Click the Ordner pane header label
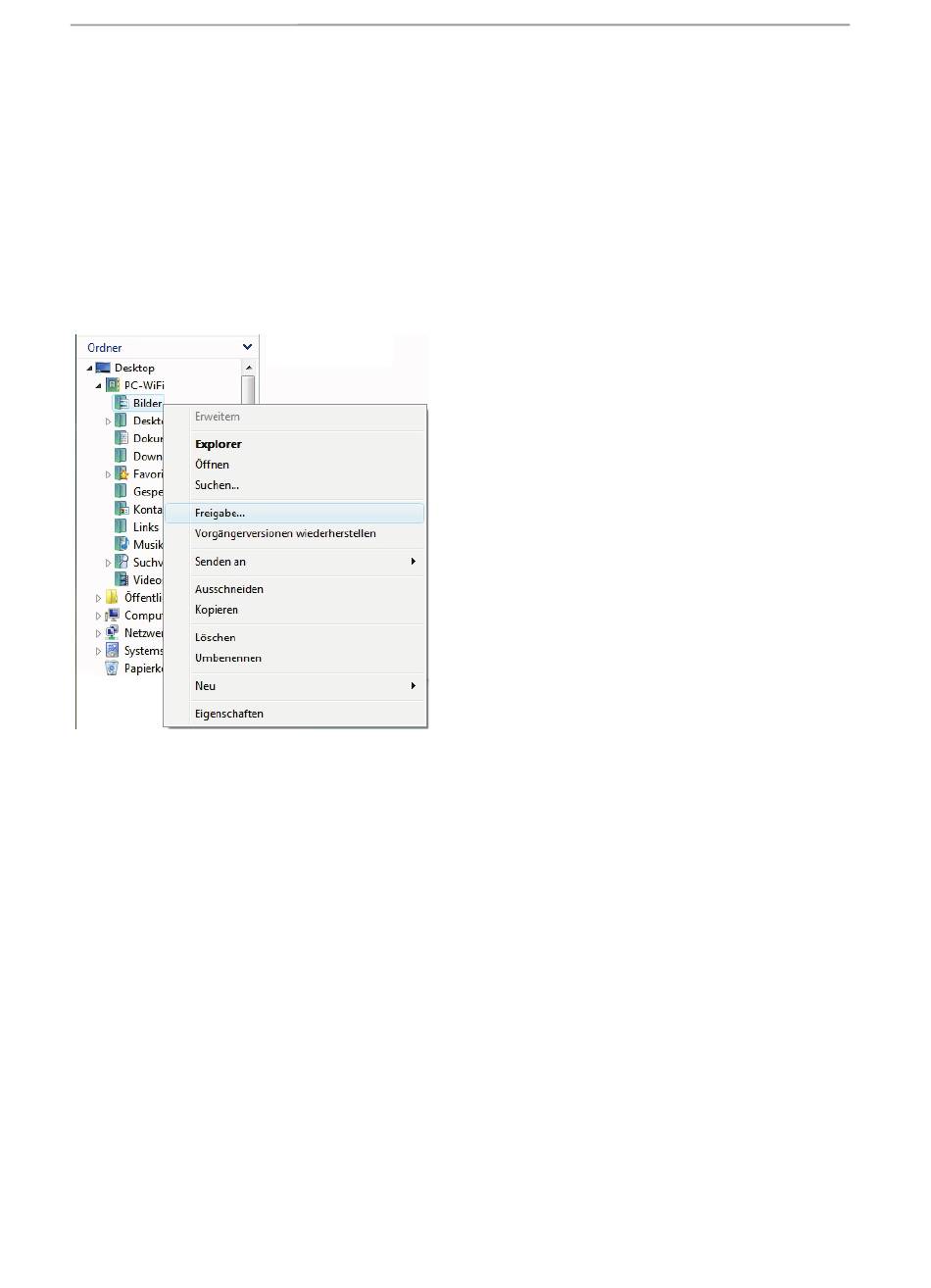 [105, 347]
